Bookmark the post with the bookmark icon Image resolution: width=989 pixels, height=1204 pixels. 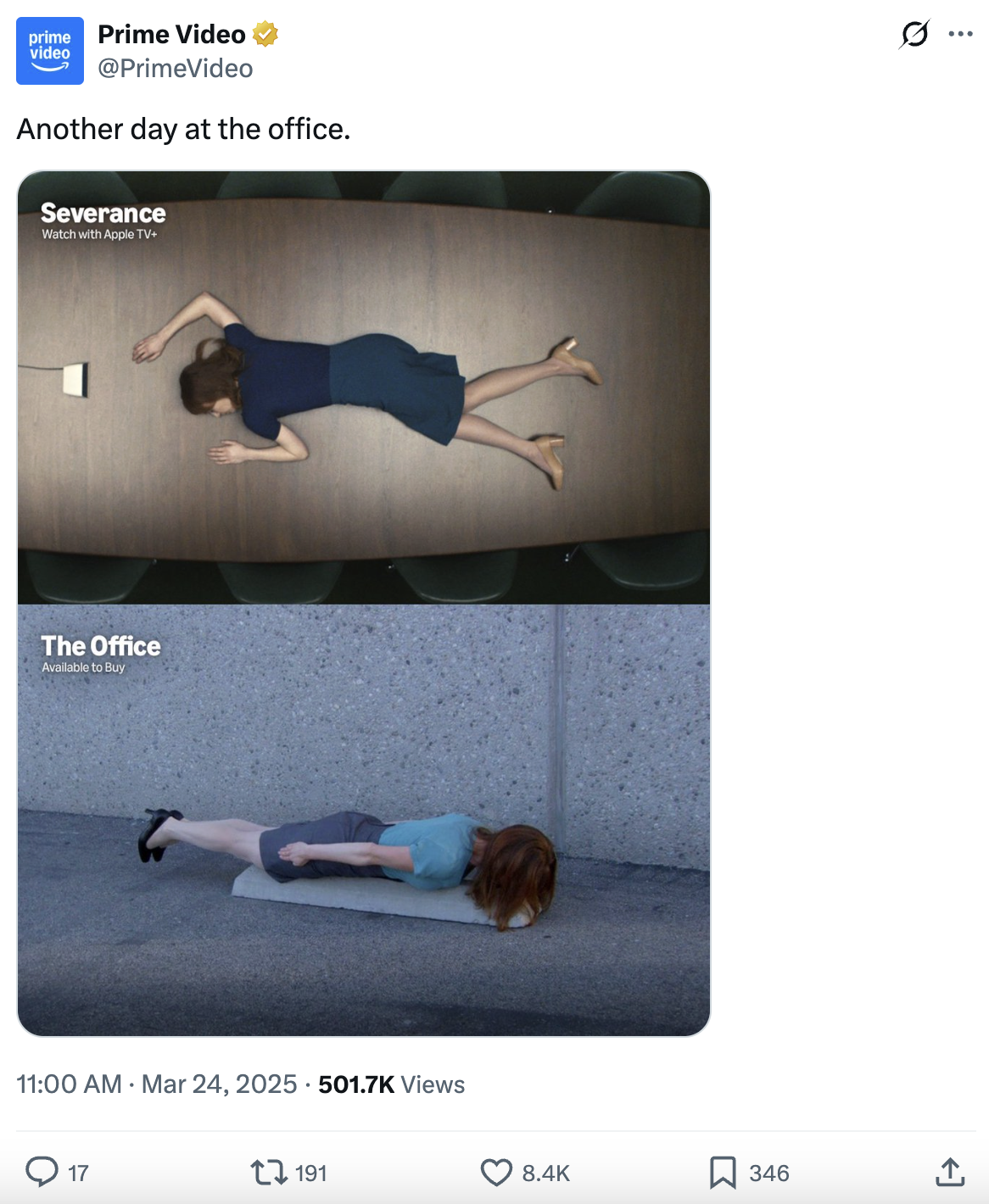click(723, 1173)
